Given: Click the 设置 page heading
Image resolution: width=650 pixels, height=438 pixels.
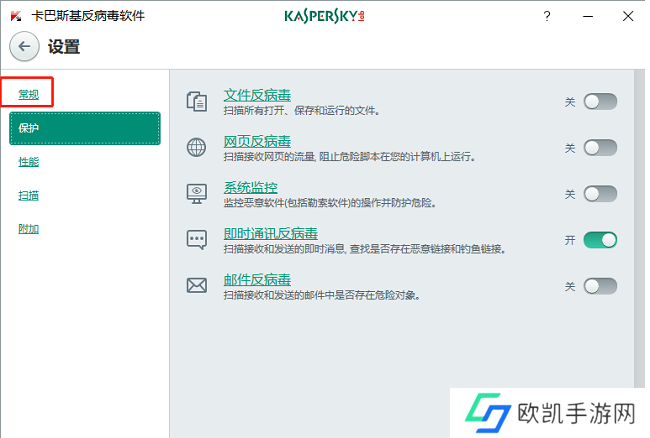Looking at the screenshot, I should pyautogui.click(x=64, y=46).
